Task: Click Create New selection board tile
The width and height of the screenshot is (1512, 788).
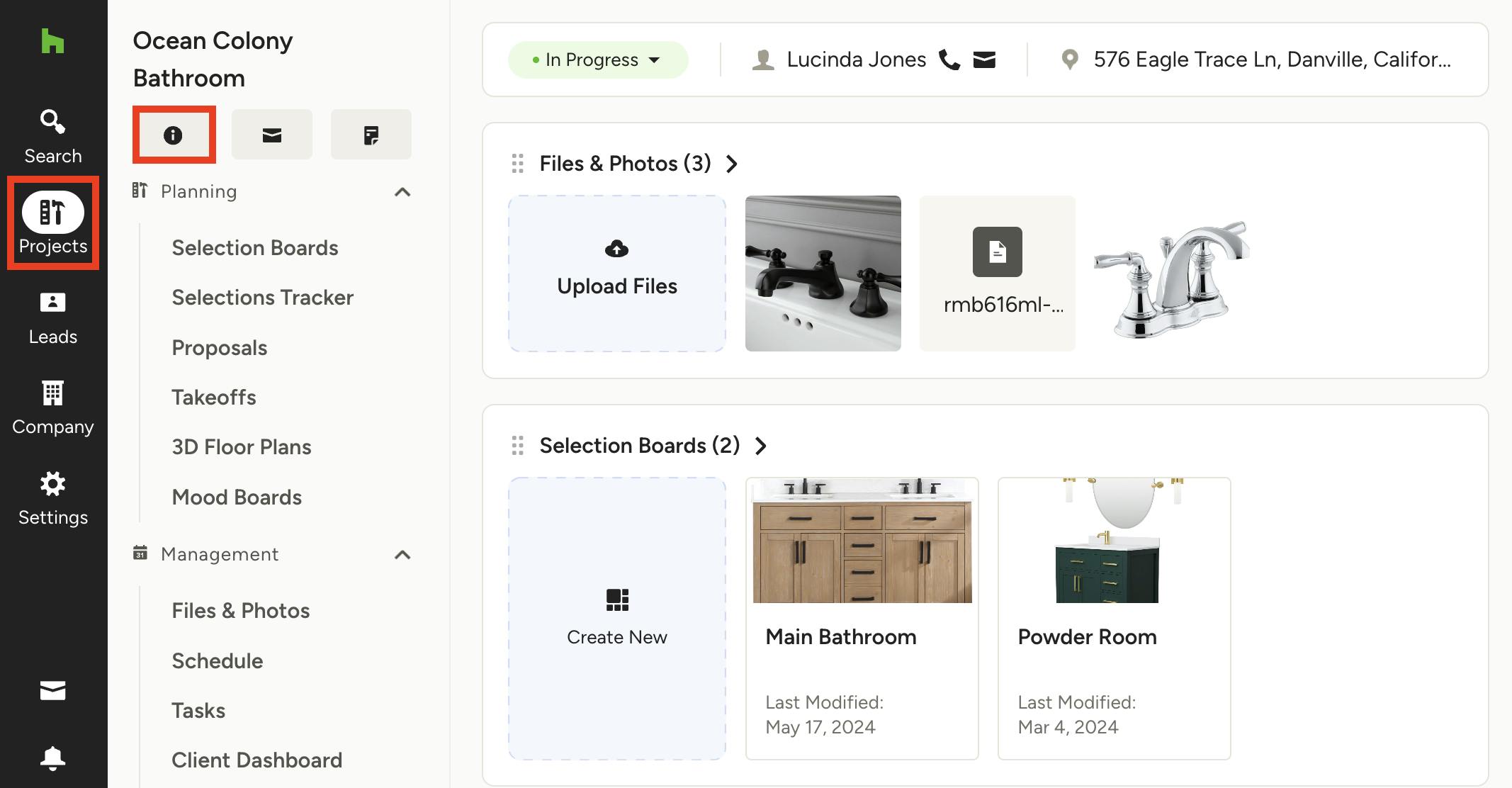Action: pyautogui.click(x=617, y=619)
